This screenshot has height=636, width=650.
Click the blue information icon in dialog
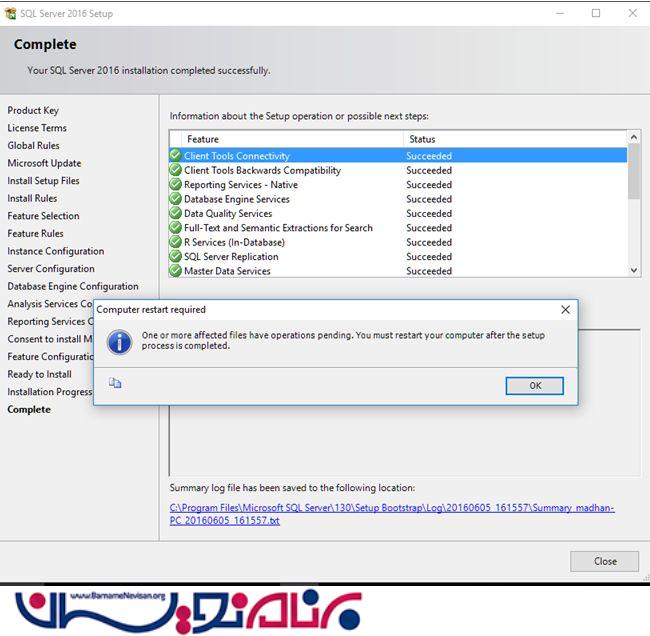tap(119, 342)
